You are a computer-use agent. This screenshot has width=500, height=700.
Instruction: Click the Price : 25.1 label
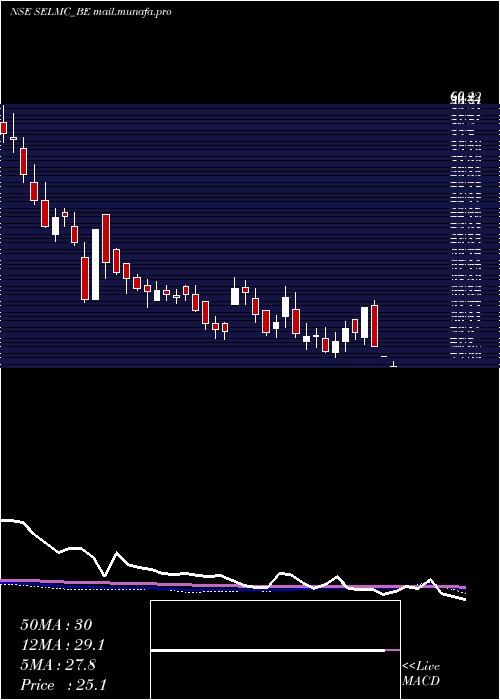[x=63, y=685]
